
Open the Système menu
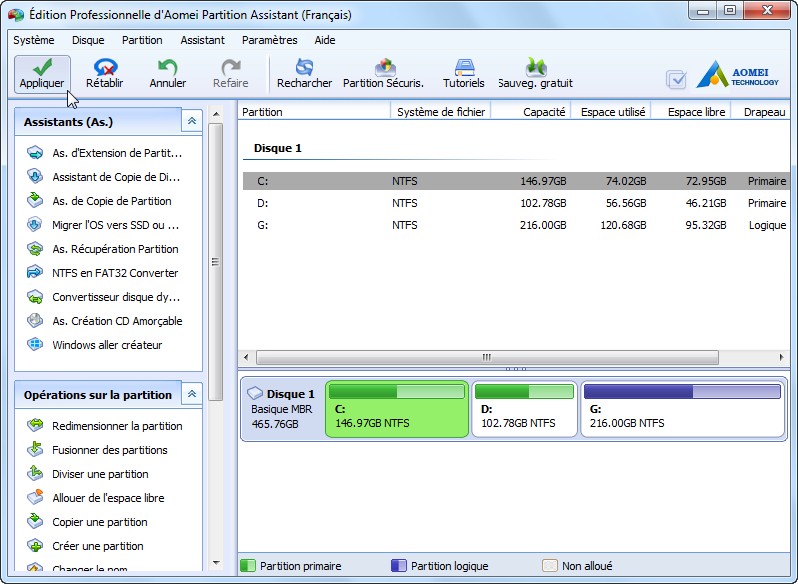34,40
